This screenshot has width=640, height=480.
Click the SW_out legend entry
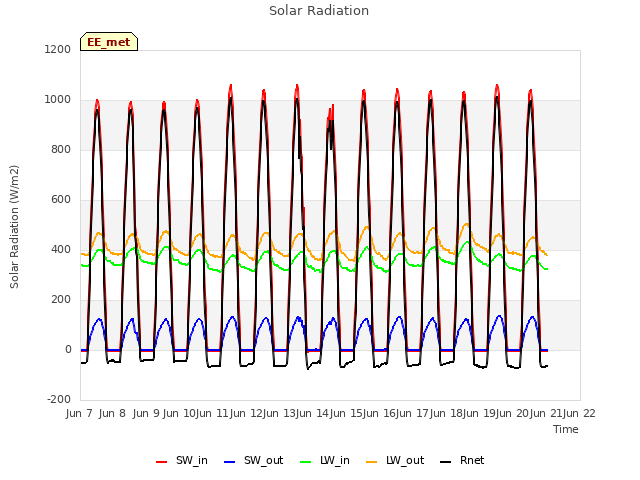pyautogui.click(x=253, y=461)
